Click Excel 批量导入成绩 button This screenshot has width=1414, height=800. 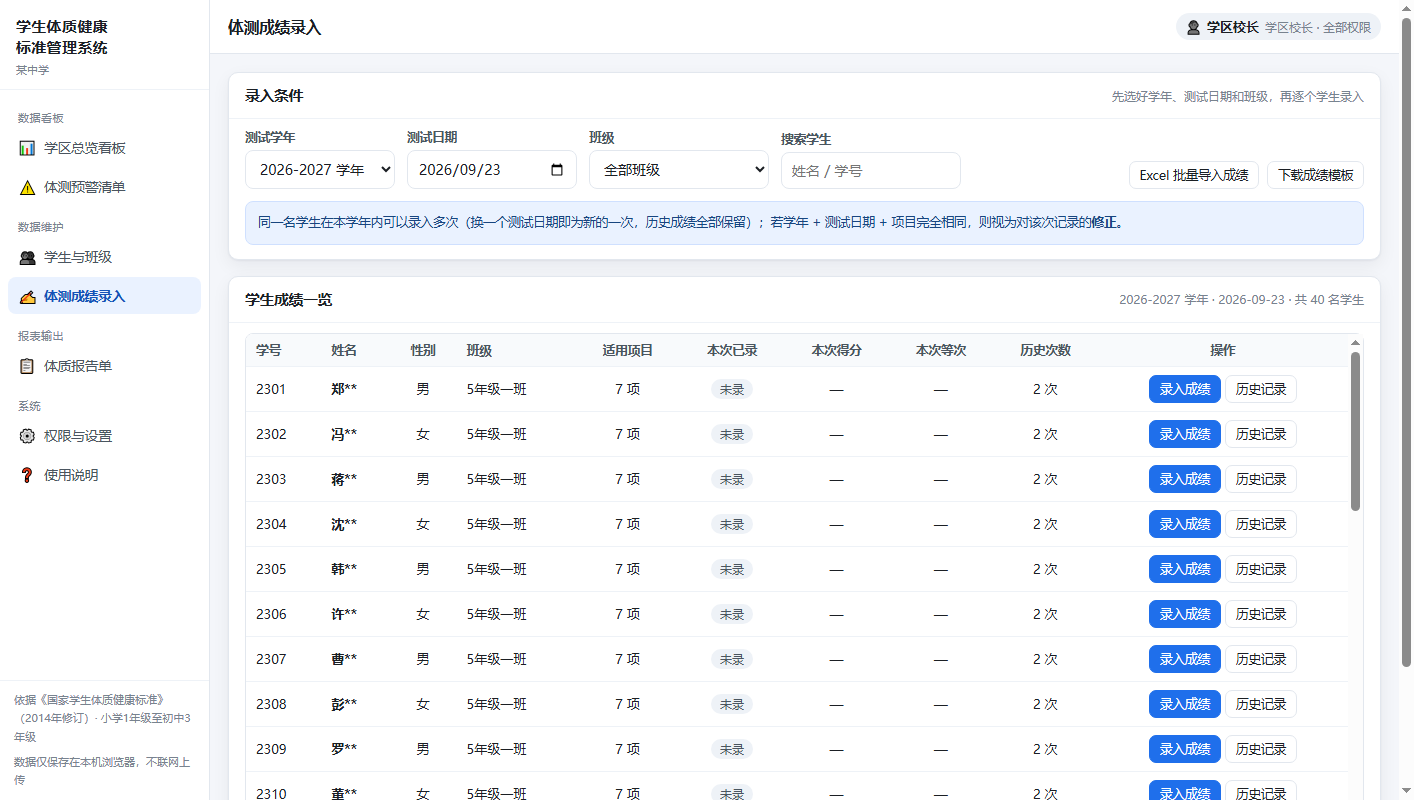(1194, 175)
